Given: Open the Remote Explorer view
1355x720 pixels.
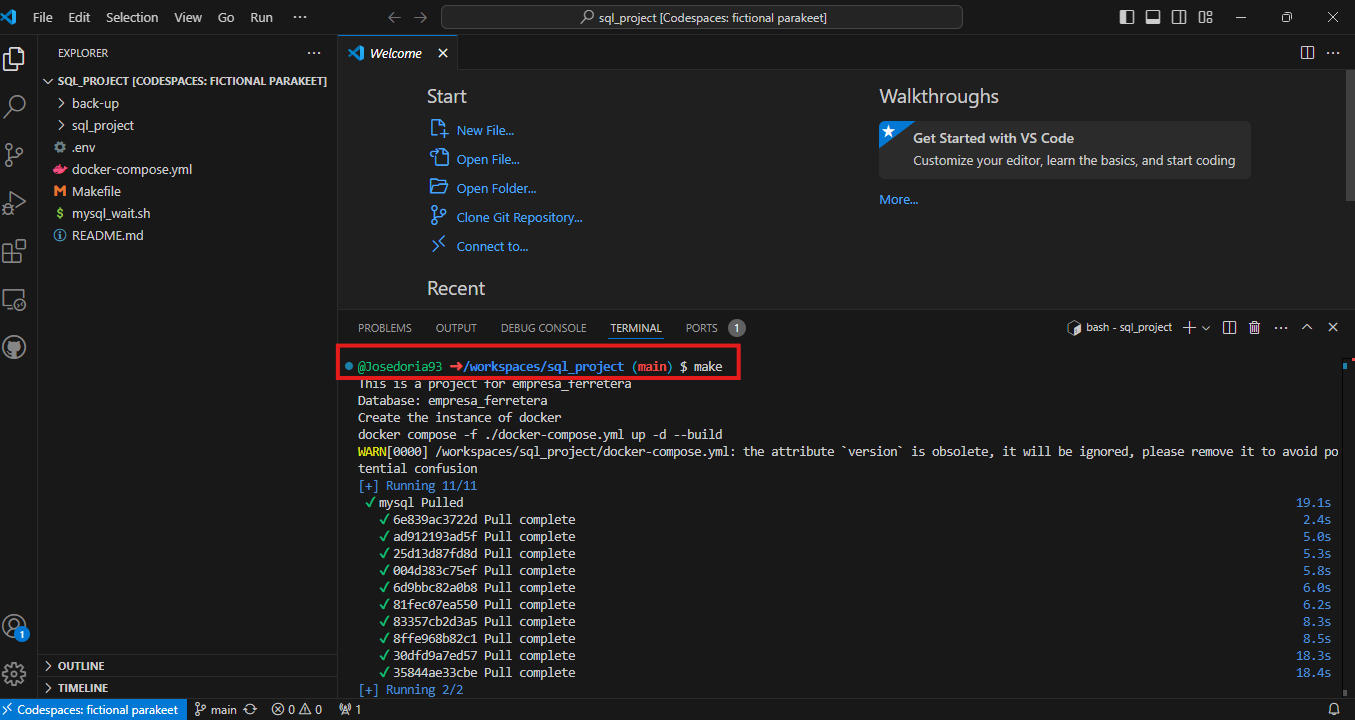Looking at the screenshot, I should coord(14,299).
